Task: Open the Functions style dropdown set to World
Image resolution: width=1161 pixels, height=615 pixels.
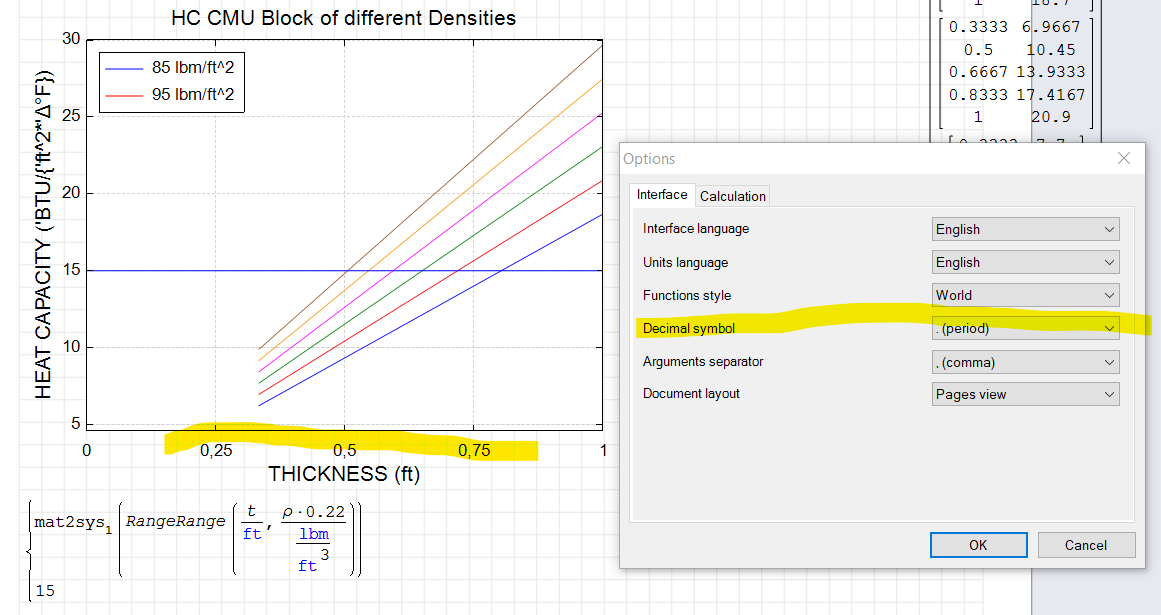Action: 1025,295
